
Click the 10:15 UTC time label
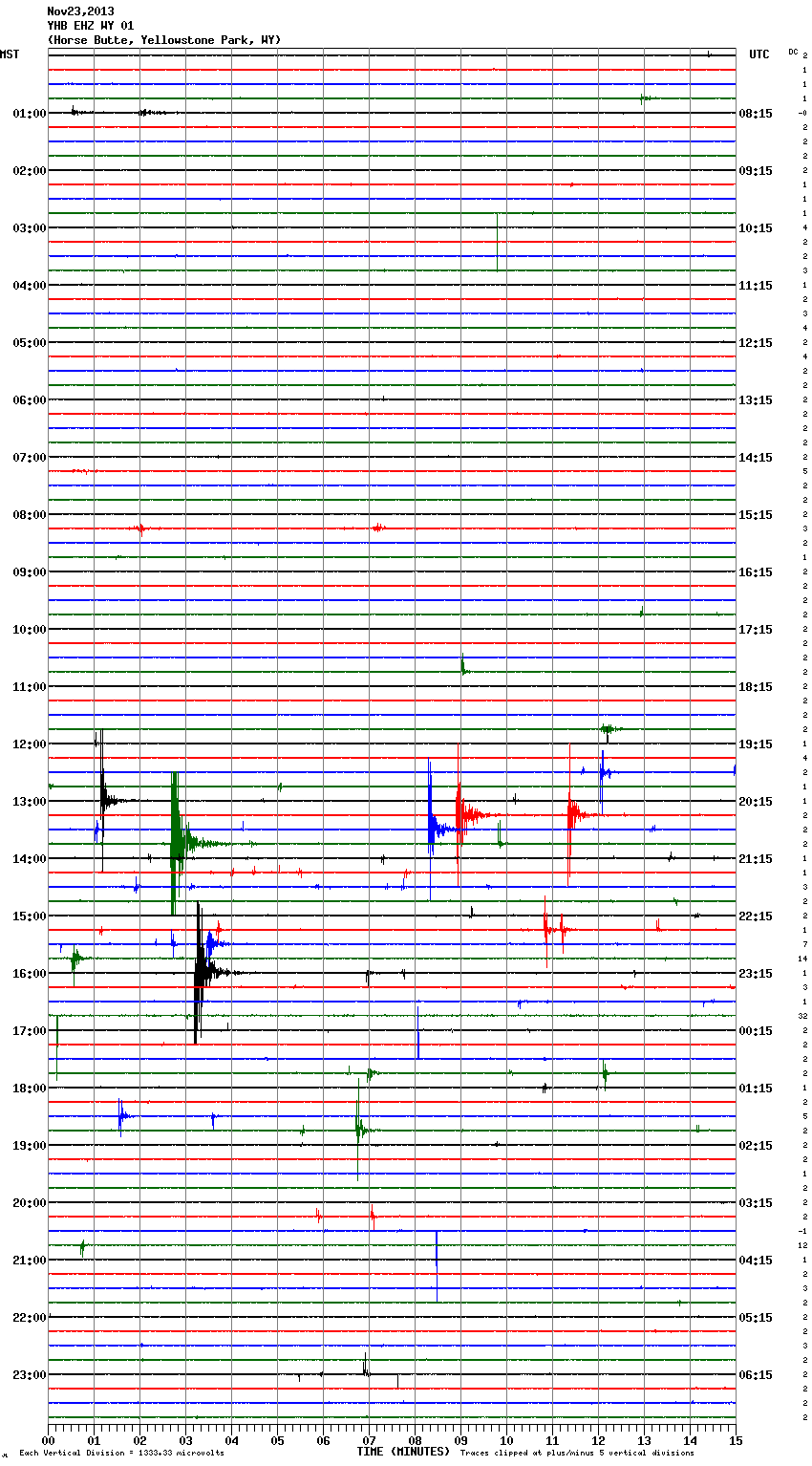(x=756, y=228)
